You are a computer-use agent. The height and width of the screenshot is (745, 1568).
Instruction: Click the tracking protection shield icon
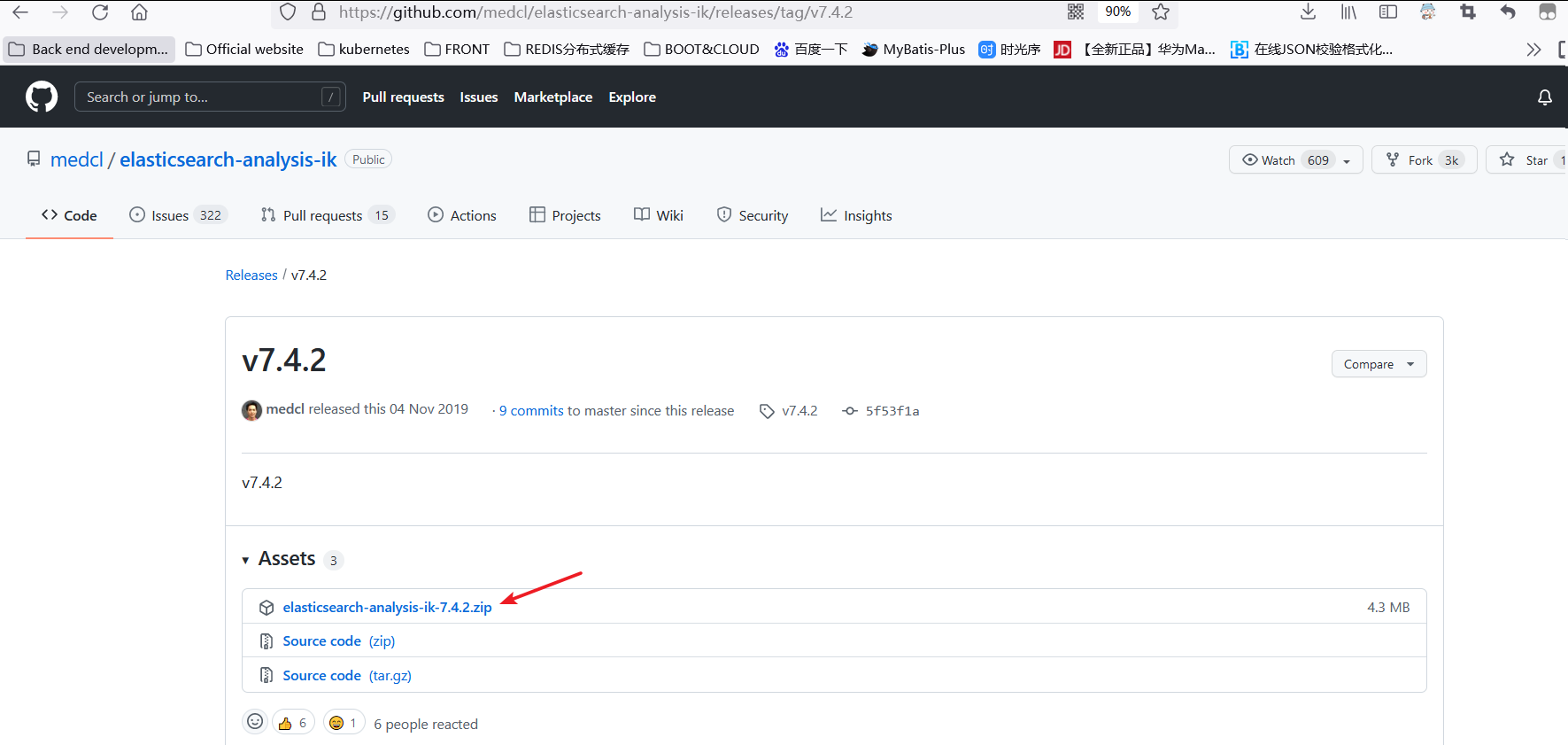(x=288, y=12)
